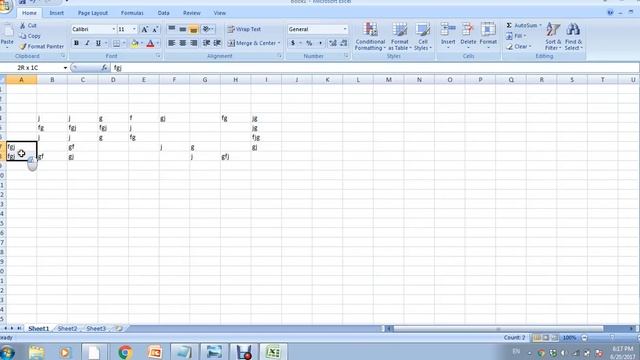Click column header D

(x=113, y=80)
